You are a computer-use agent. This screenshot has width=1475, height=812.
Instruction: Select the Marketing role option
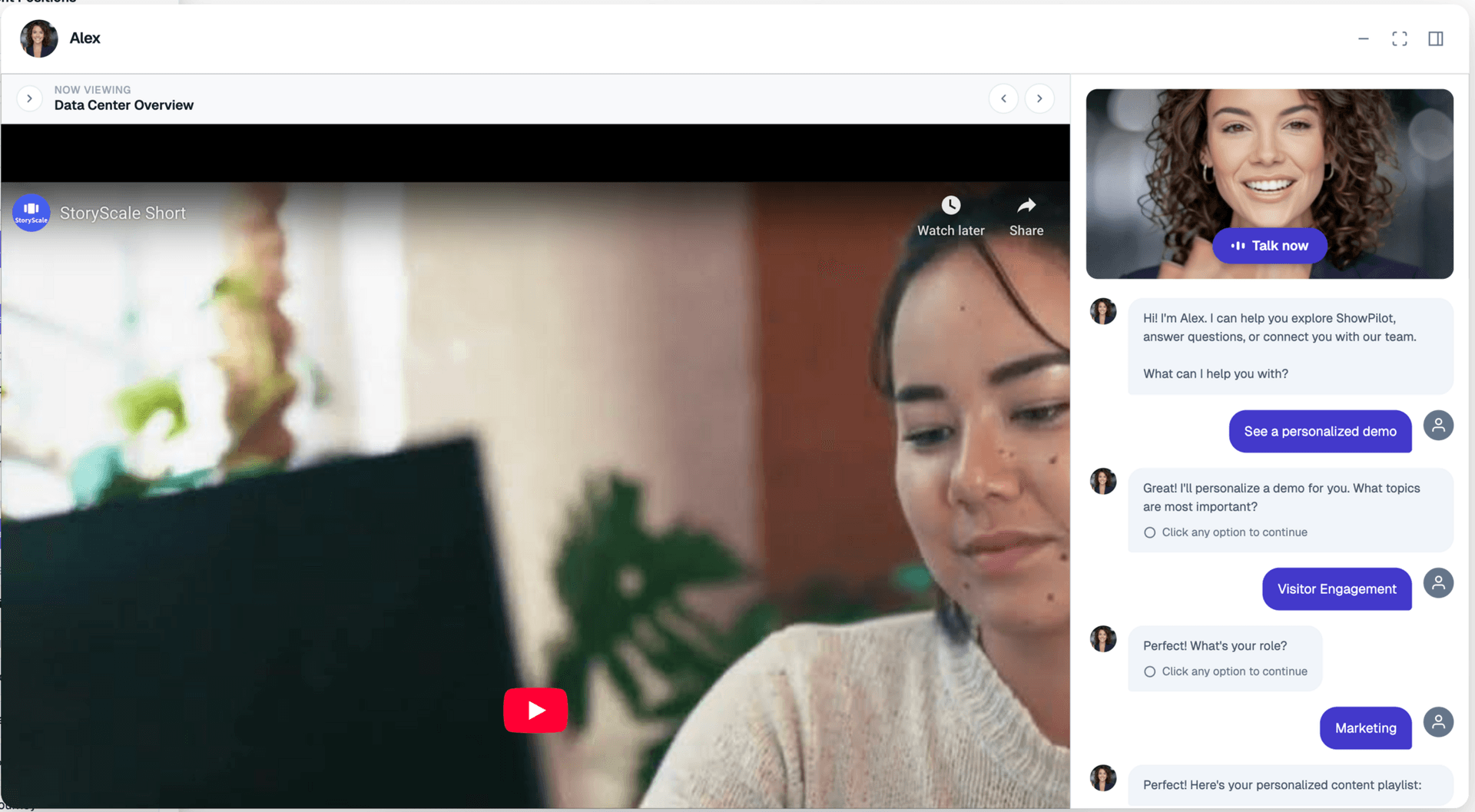(1365, 727)
